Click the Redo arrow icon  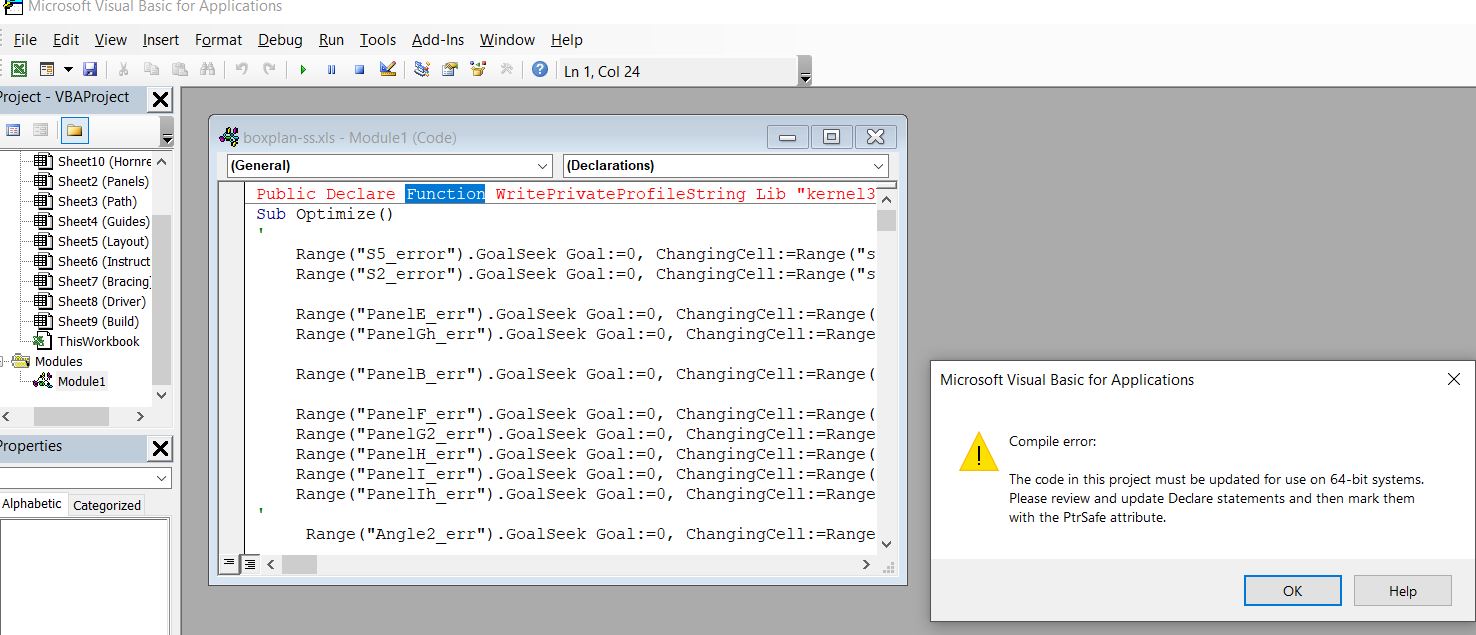pos(269,69)
